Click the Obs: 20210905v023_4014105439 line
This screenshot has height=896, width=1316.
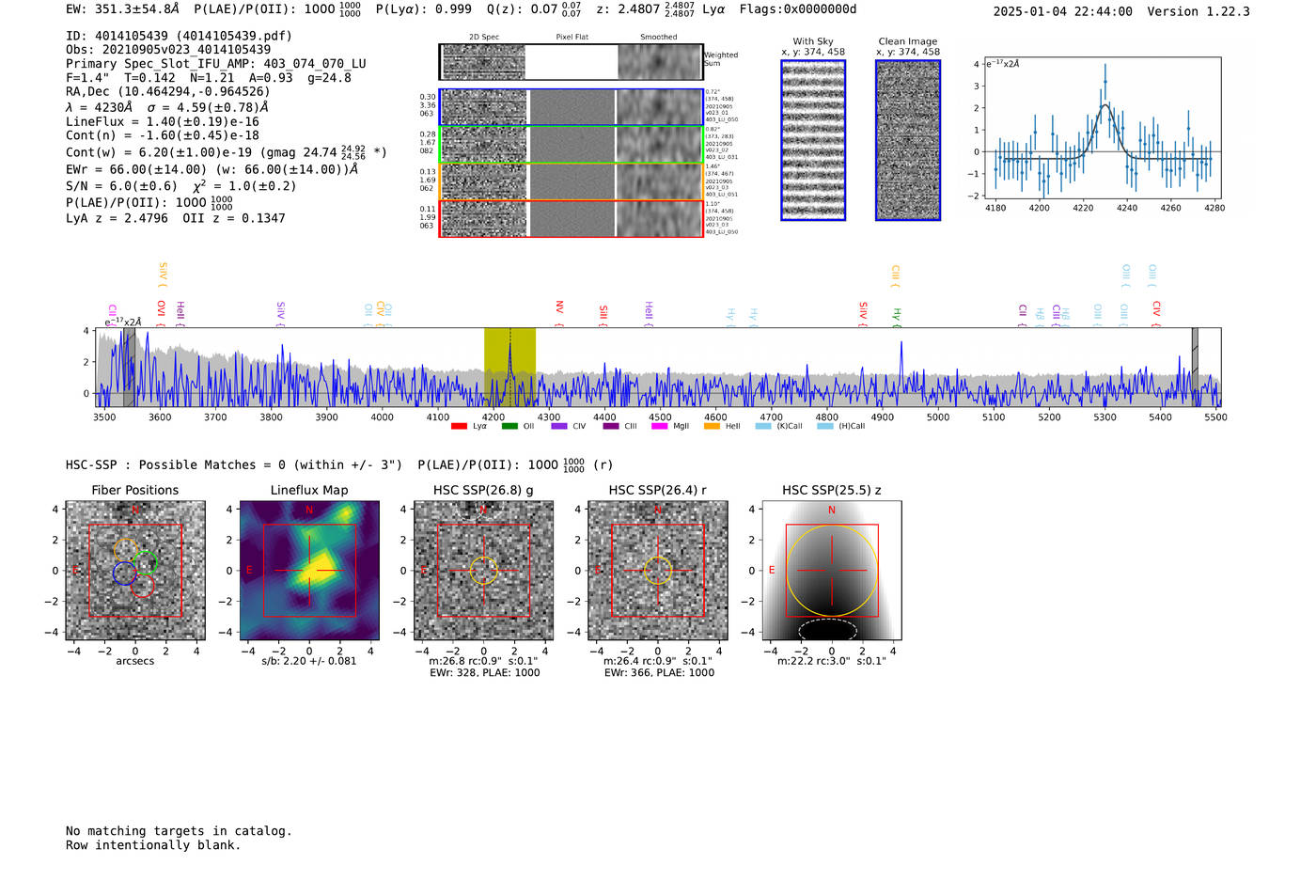[168, 50]
